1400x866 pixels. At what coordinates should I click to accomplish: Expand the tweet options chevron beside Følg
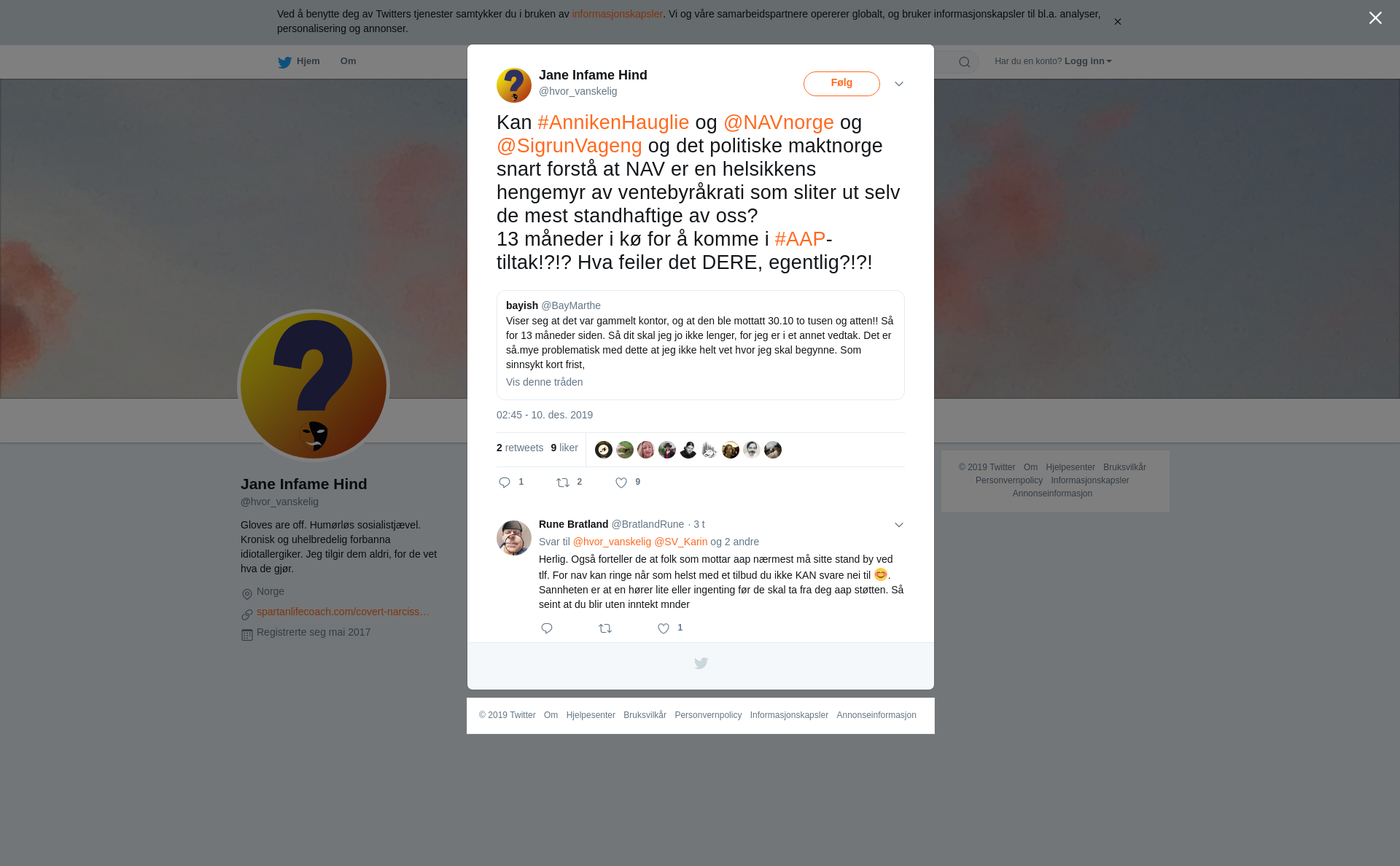coord(899,84)
